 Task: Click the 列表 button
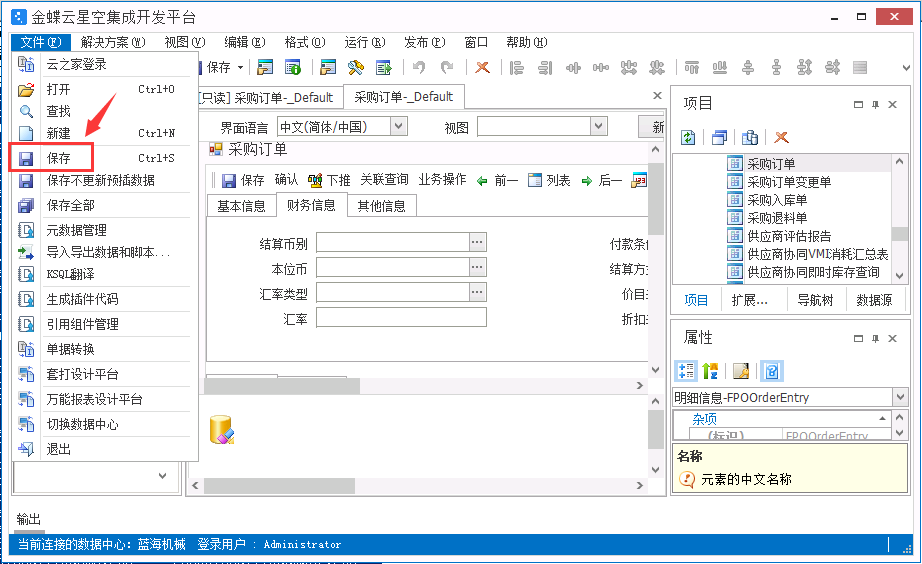549,180
